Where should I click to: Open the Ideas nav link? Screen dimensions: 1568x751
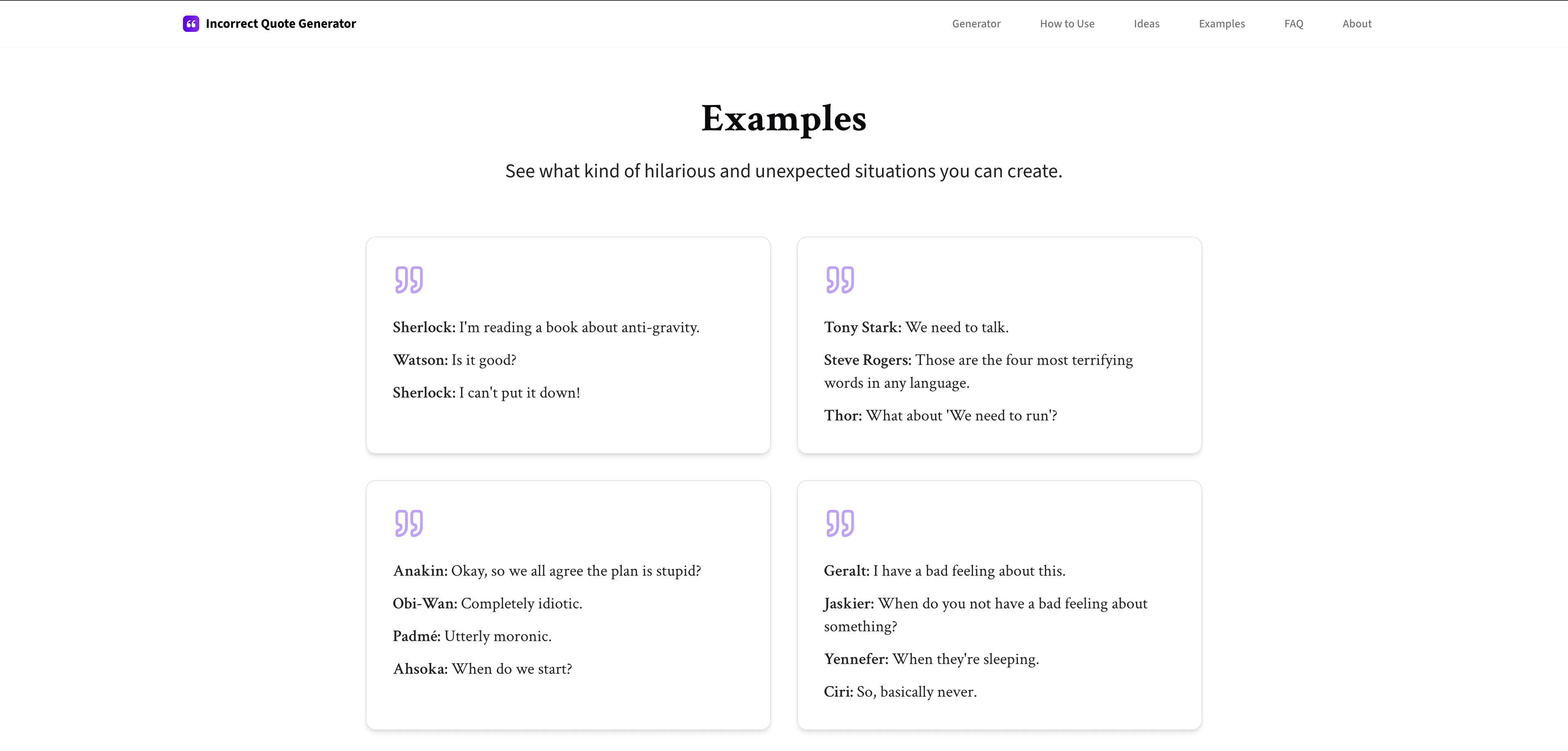coord(1146,24)
